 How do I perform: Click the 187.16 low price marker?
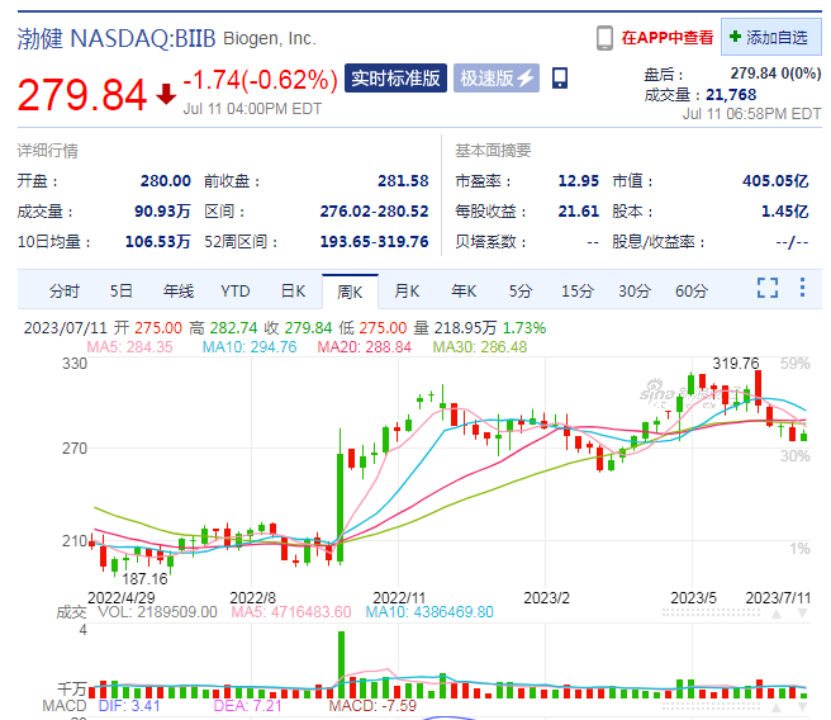pyautogui.click(x=145, y=579)
